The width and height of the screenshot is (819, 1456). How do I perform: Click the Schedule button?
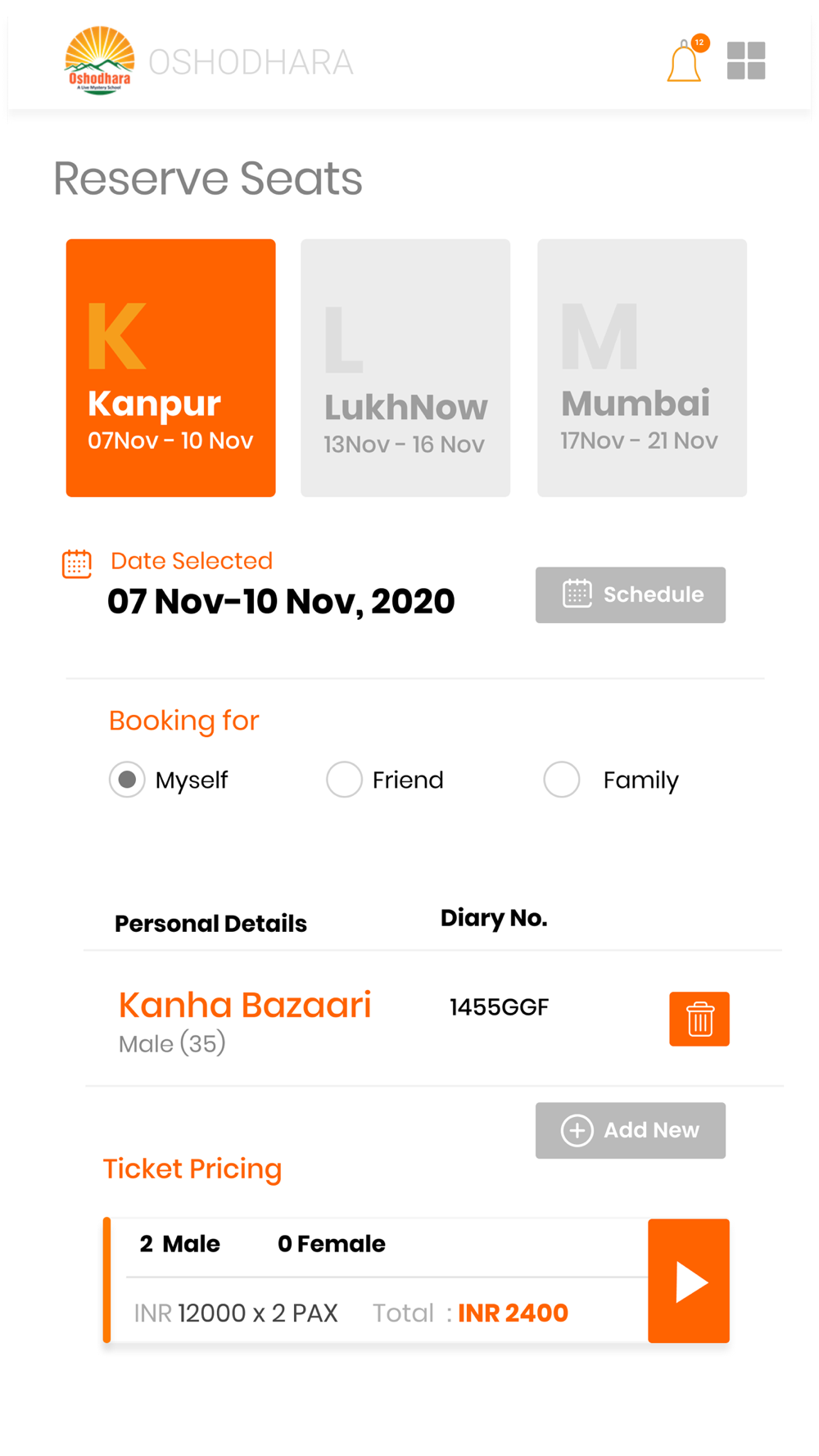click(x=631, y=595)
